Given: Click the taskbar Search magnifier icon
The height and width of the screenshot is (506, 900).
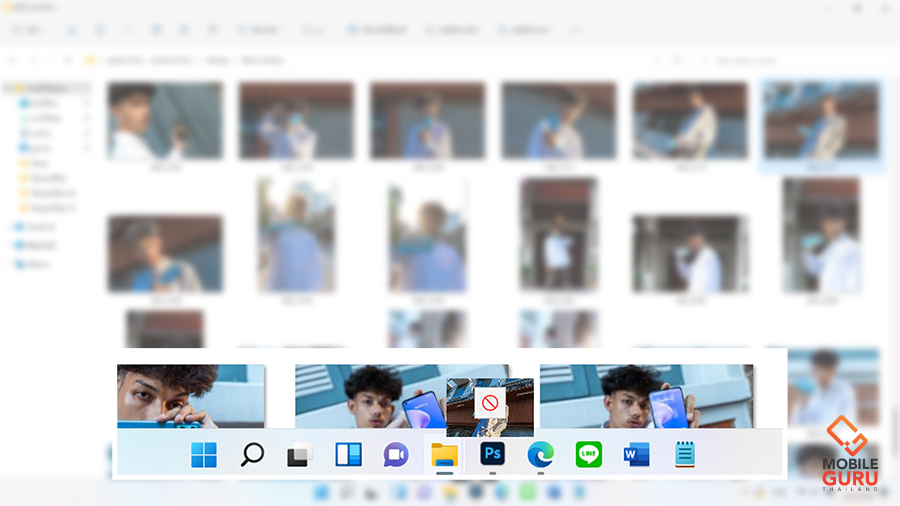Looking at the screenshot, I should (252, 455).
